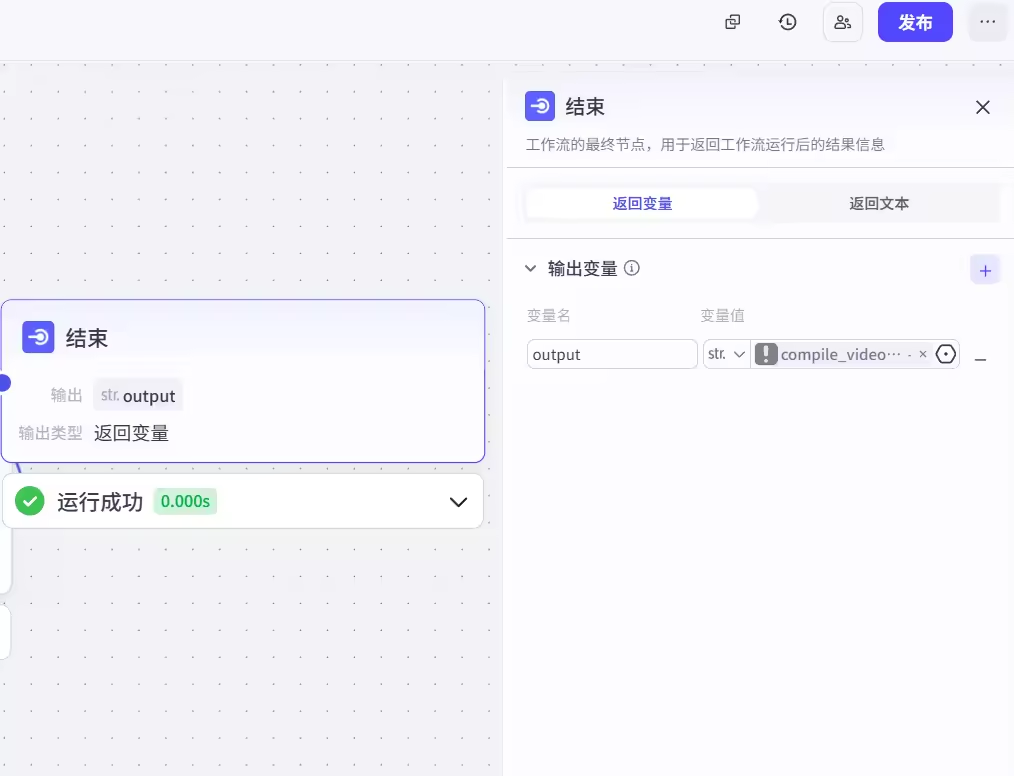Click the warning icon on compile_video variable

(x=766, y=354)
